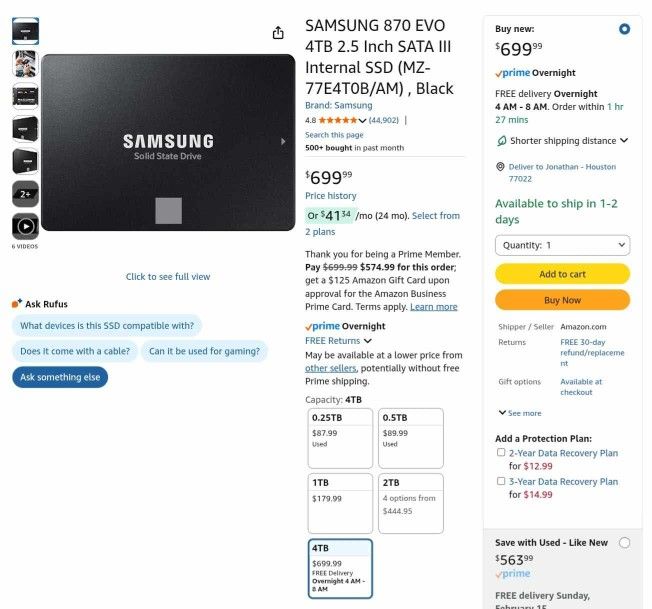
Task: Click the location pin delivery icon
Action: (500, 167)
